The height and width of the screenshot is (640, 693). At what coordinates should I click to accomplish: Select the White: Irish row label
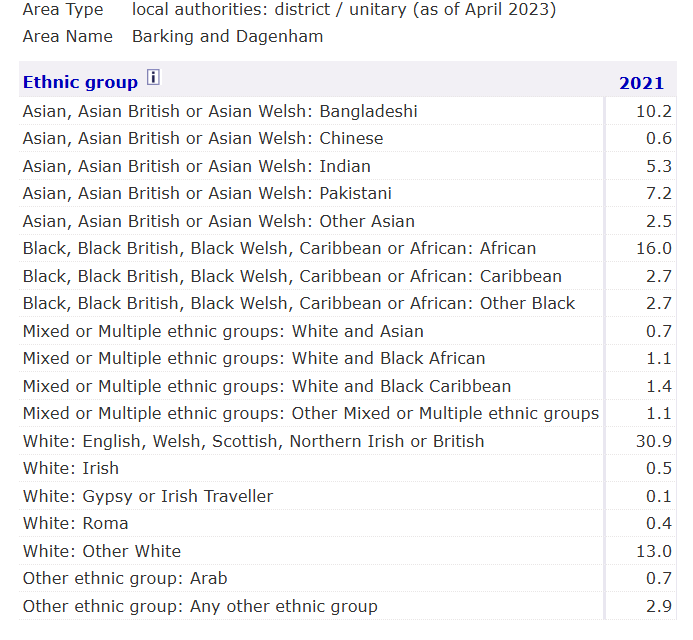click(x=71, y=469)
